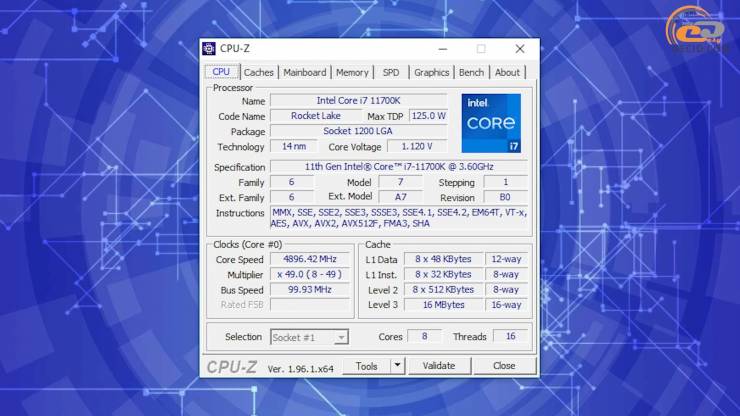Click the Model value 7

[x=400, y=182]
